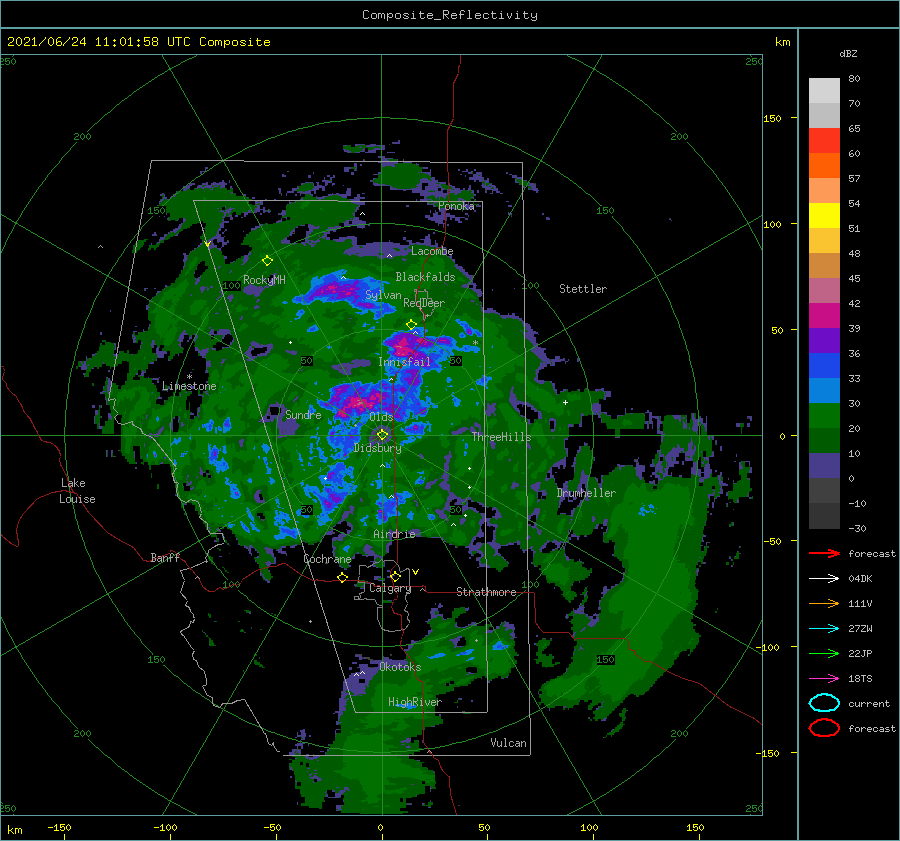The width and height of the screenshot is (900, 841).
Task: Click the white 04DK arrow in legend
Action: (824, 578)
